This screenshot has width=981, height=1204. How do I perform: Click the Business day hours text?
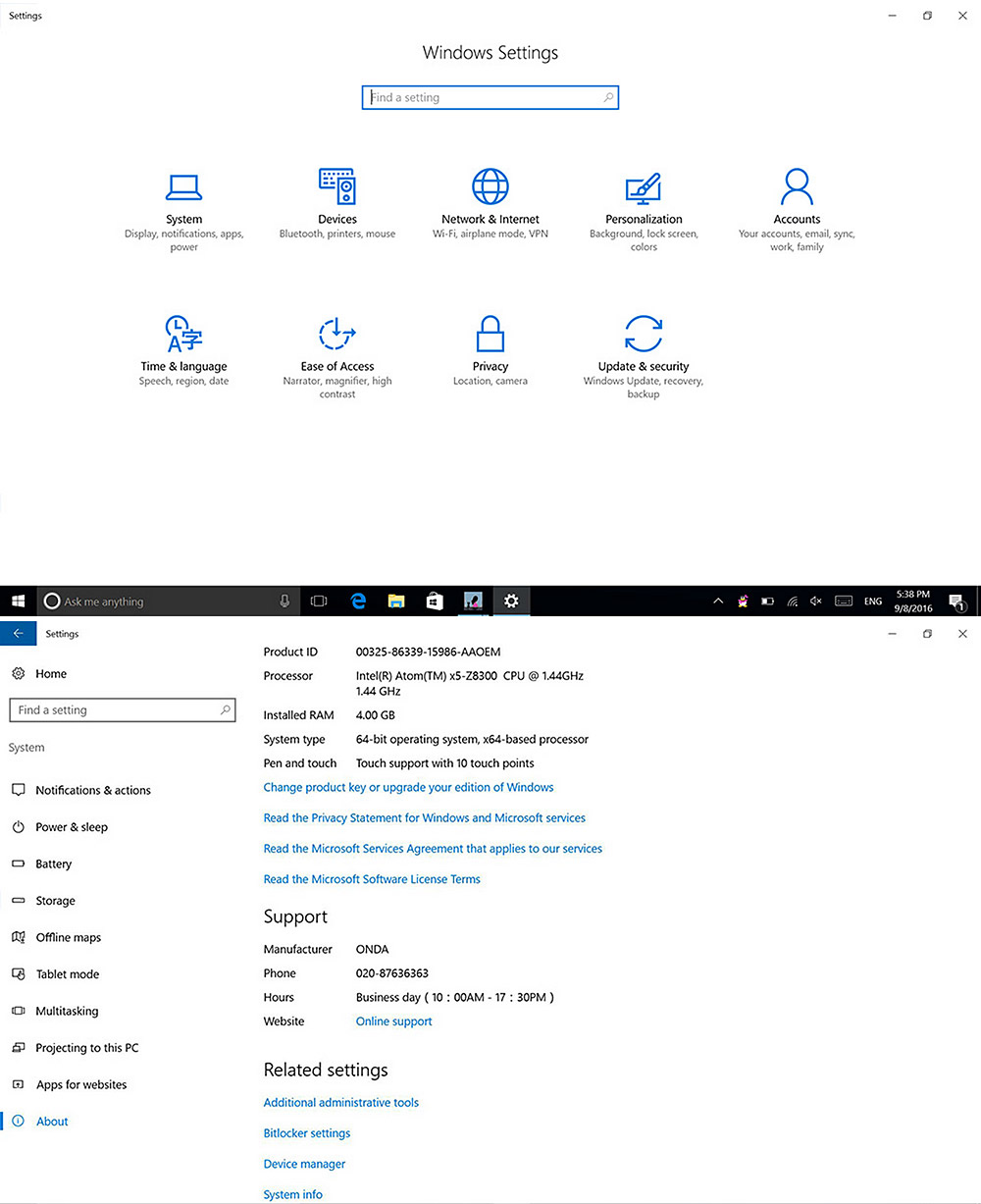(x=455, y=997)
